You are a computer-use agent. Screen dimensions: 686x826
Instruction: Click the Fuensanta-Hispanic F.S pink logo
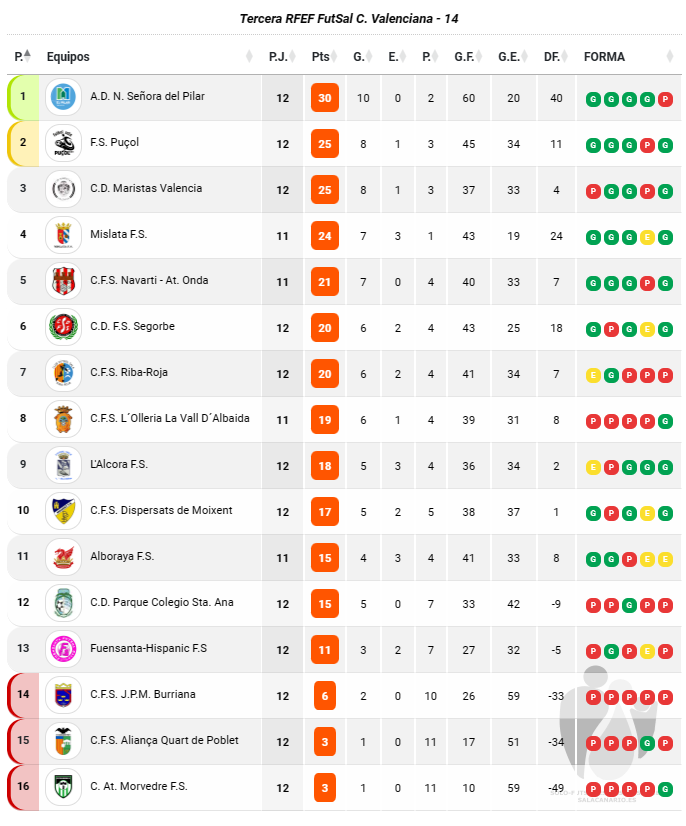click(63, 649)
